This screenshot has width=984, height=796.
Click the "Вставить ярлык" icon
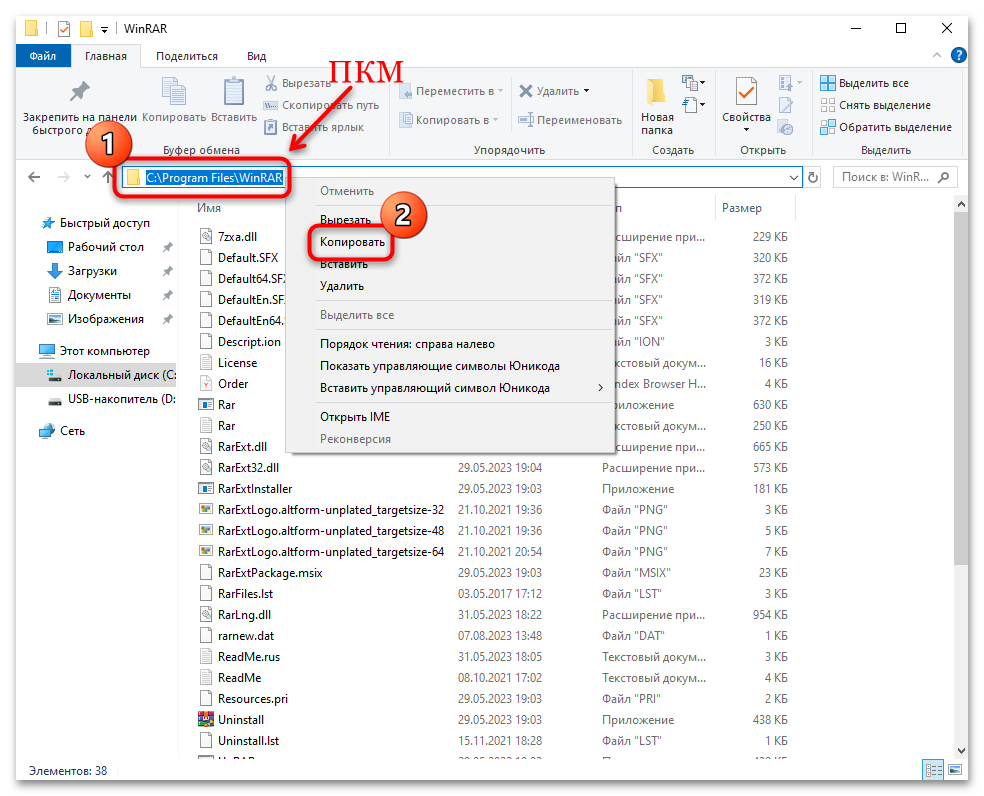click(x=271, y=127)
